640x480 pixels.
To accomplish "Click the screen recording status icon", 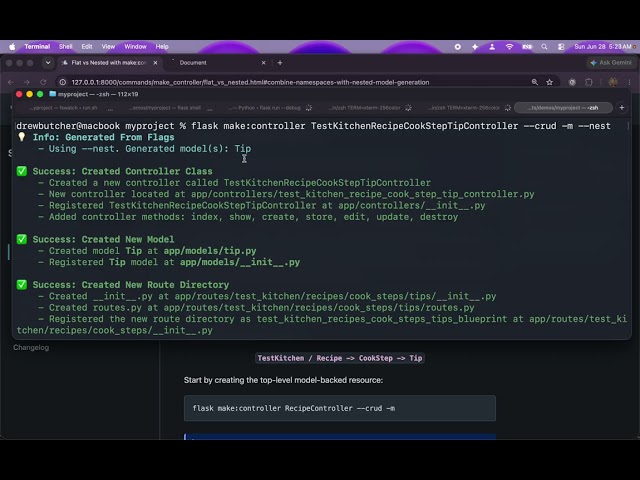I will pos(458,47).
